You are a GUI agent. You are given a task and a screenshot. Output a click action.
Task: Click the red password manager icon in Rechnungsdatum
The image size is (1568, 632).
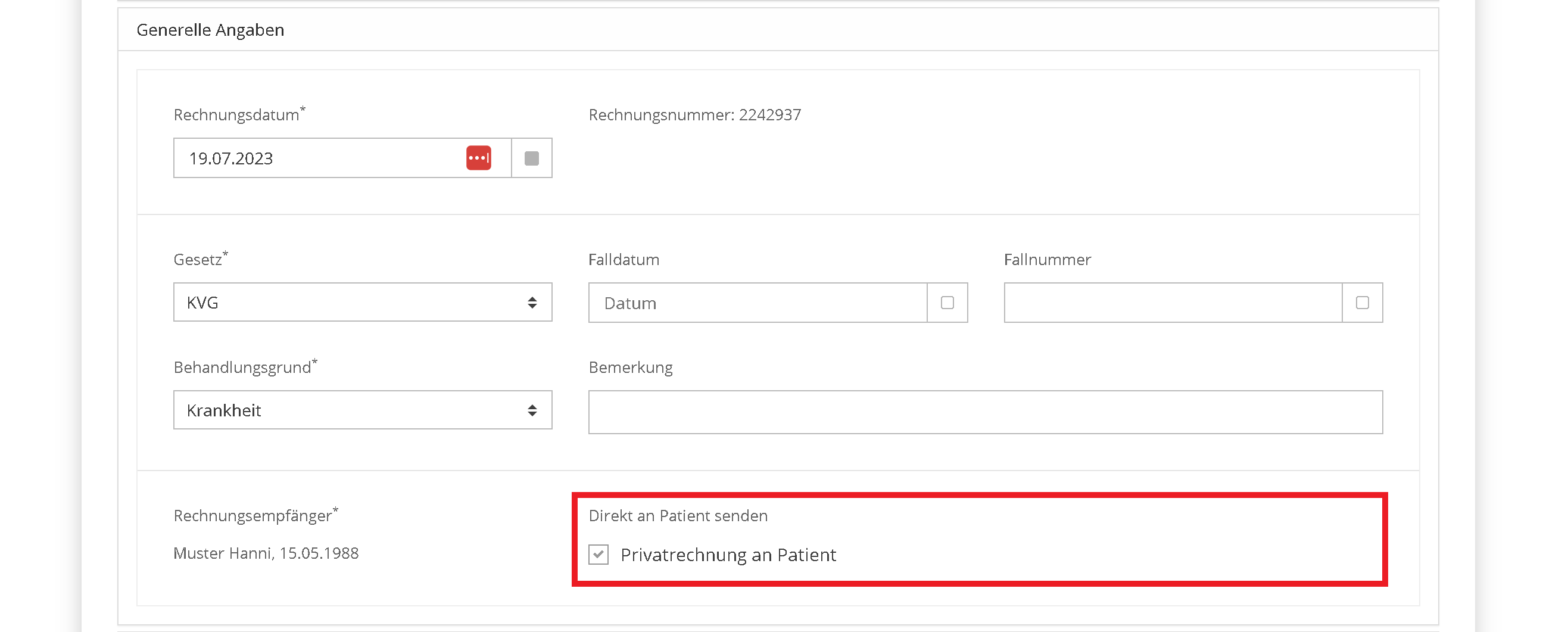[478, 158]
